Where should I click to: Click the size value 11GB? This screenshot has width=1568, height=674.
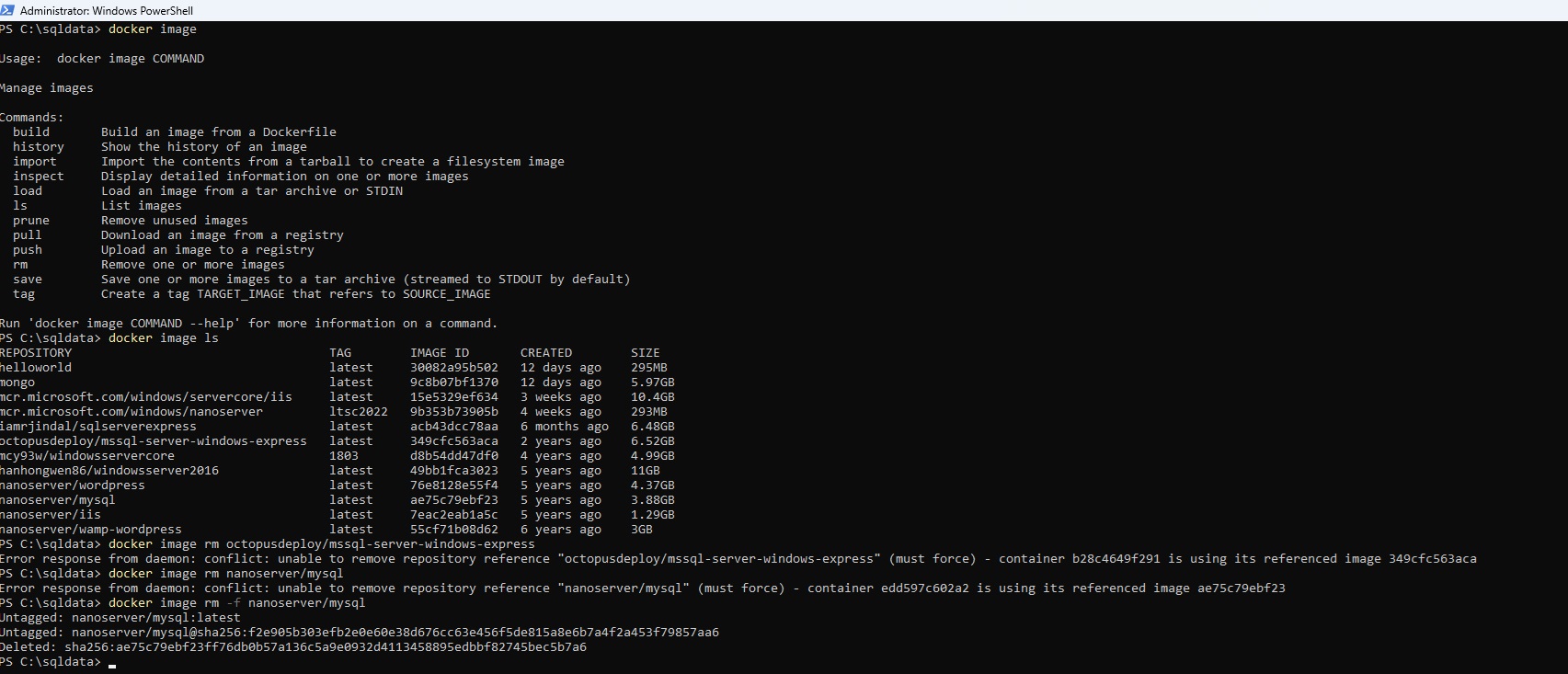tap(646, 471)
